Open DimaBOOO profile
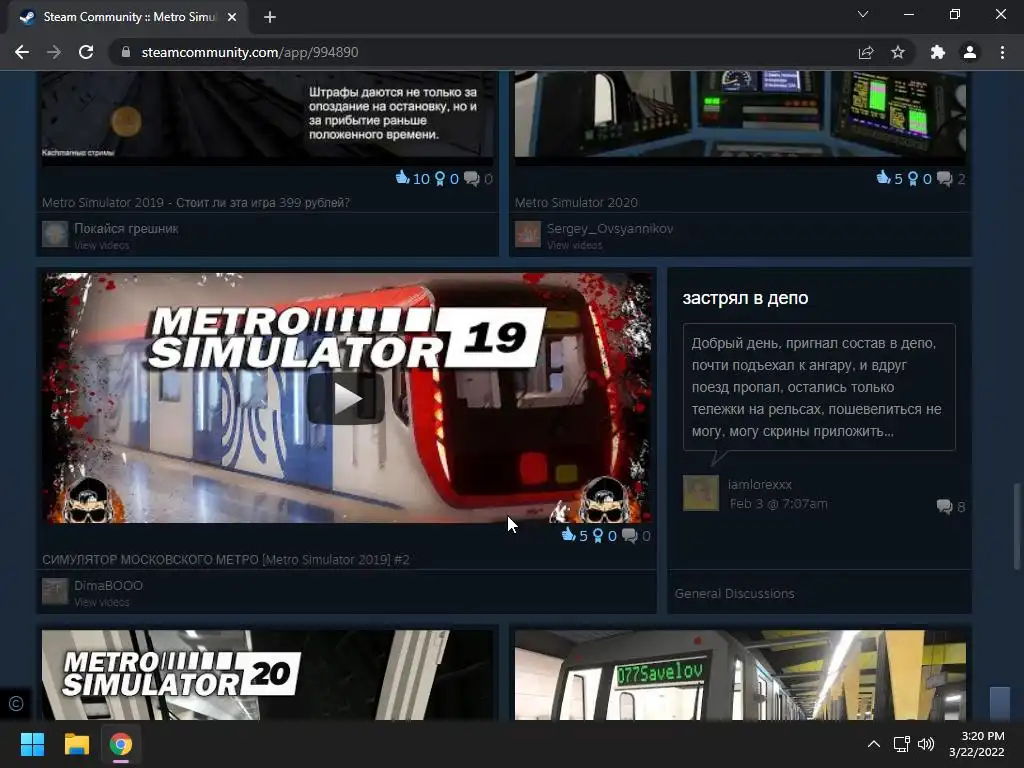The image size is (1024, 768). click(x=108, y=586)
